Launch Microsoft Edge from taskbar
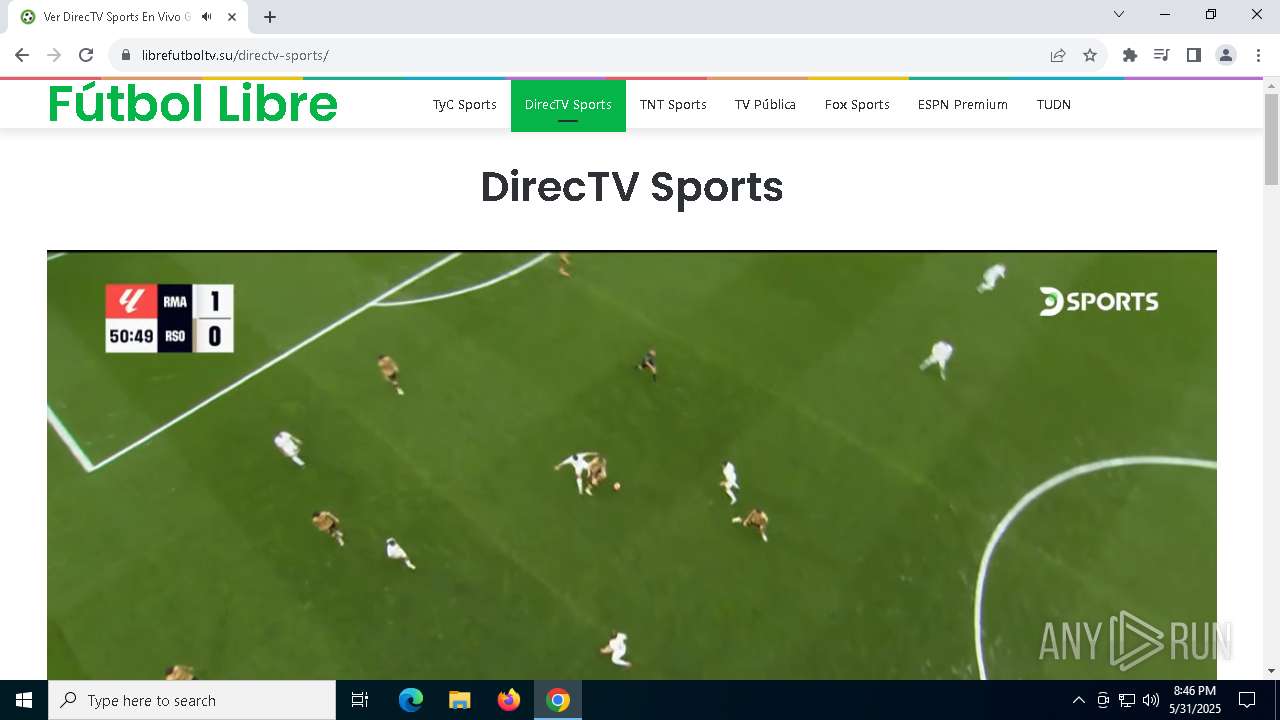This screenshot has height=720, width=1280. pyautogui.click(x=411, y=700)
